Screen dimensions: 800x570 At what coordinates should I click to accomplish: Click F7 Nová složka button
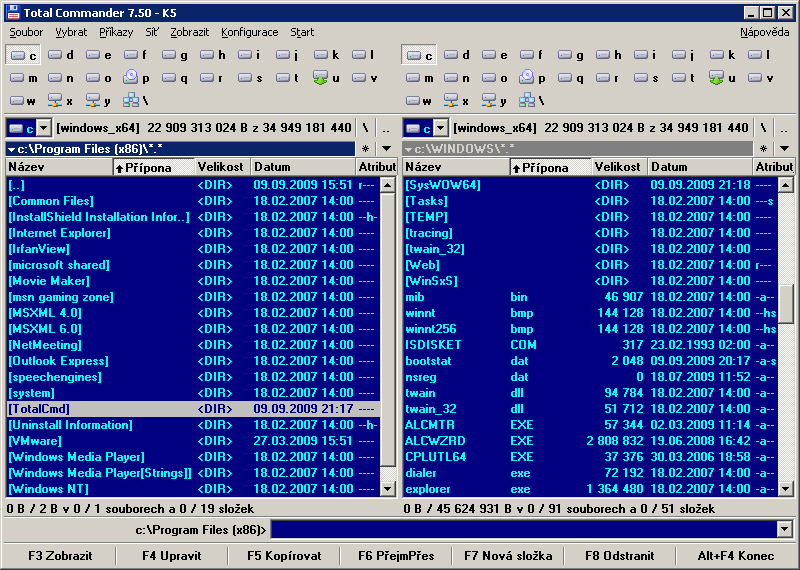coord(508,556)
